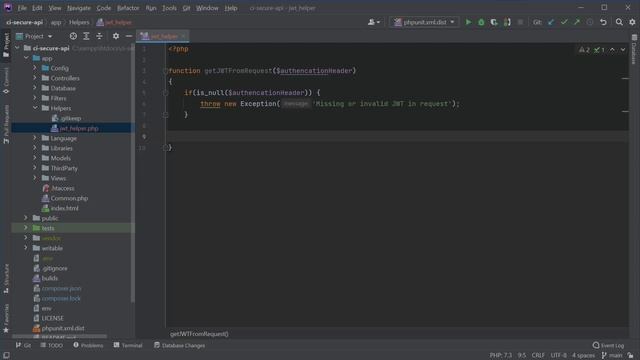Toggle read-only lock icon in status bar
This screenshot has width=640, height=360.
[x=631, y=356]
